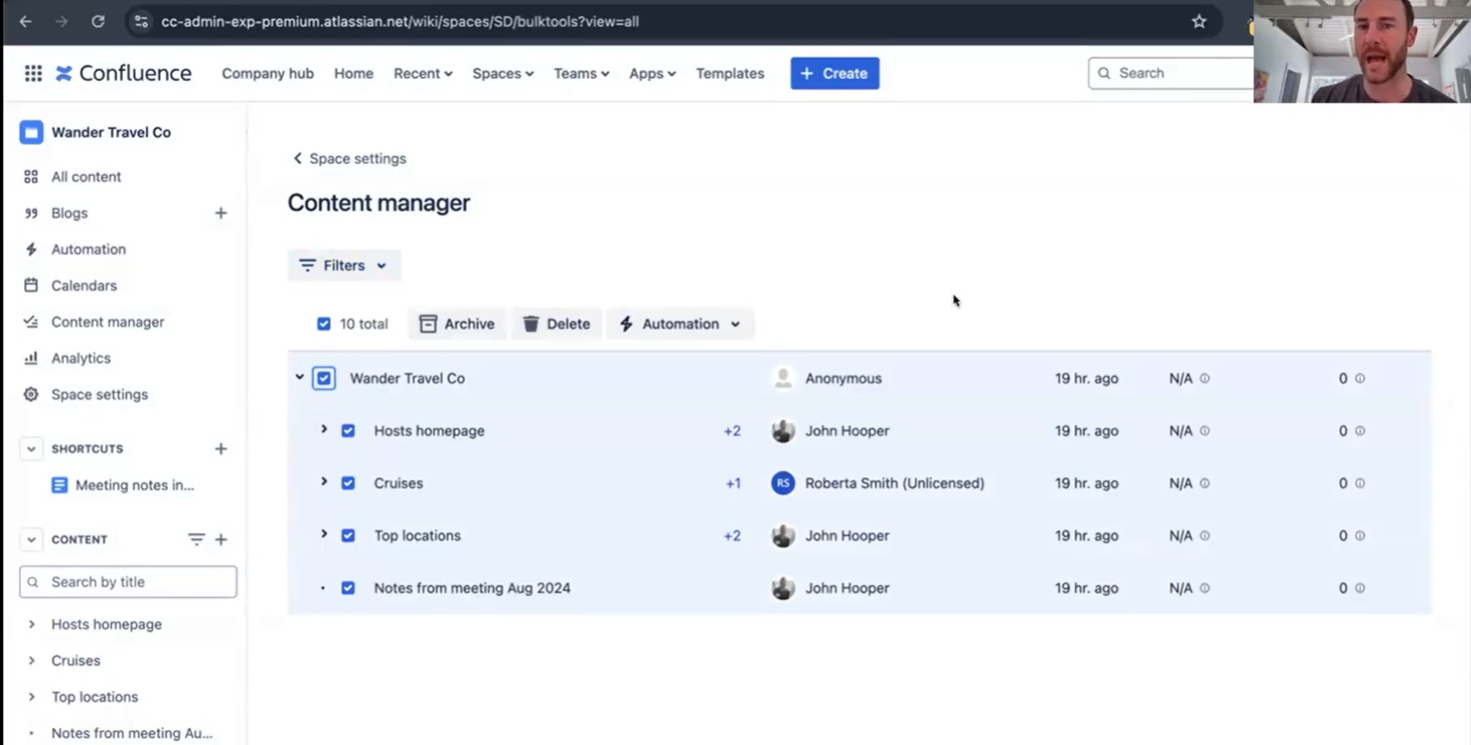Viewport: 1471px width, 745px height.
Task: Open the Content manager sidebar item
Action: tap(107, 321)
